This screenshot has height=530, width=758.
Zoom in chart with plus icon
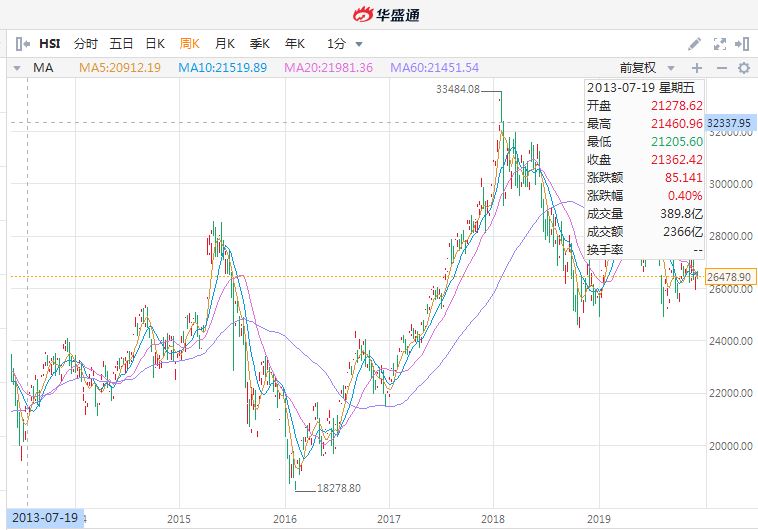697,68
